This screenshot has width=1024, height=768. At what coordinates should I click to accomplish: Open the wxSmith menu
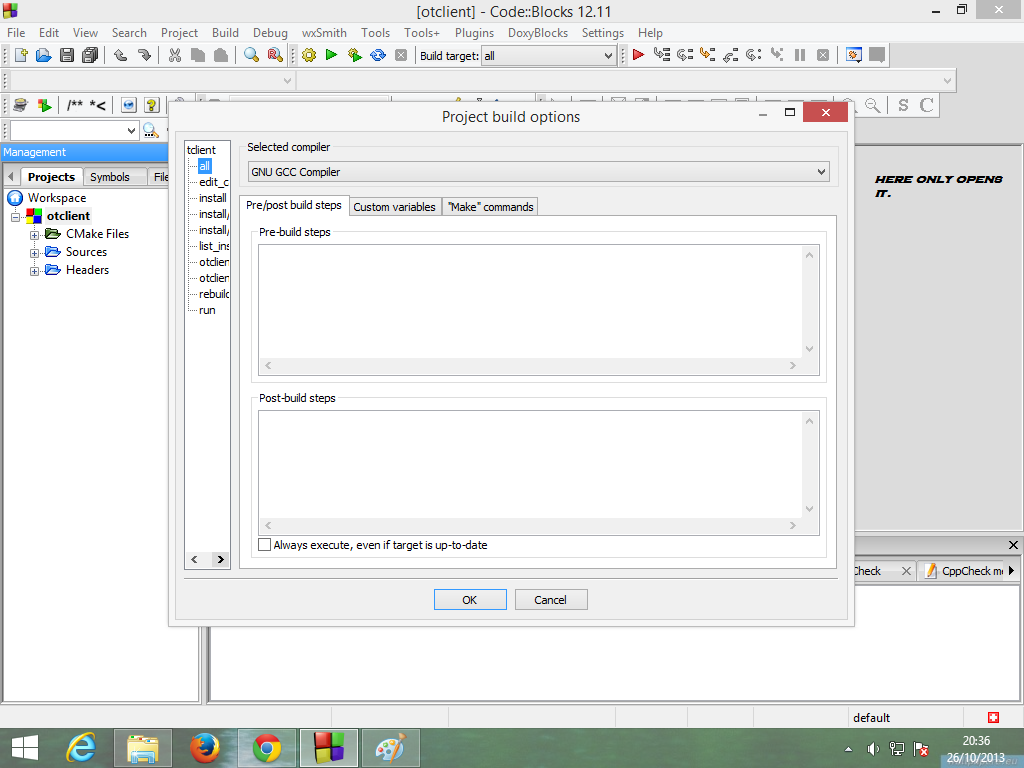click(x=324, y=33)
